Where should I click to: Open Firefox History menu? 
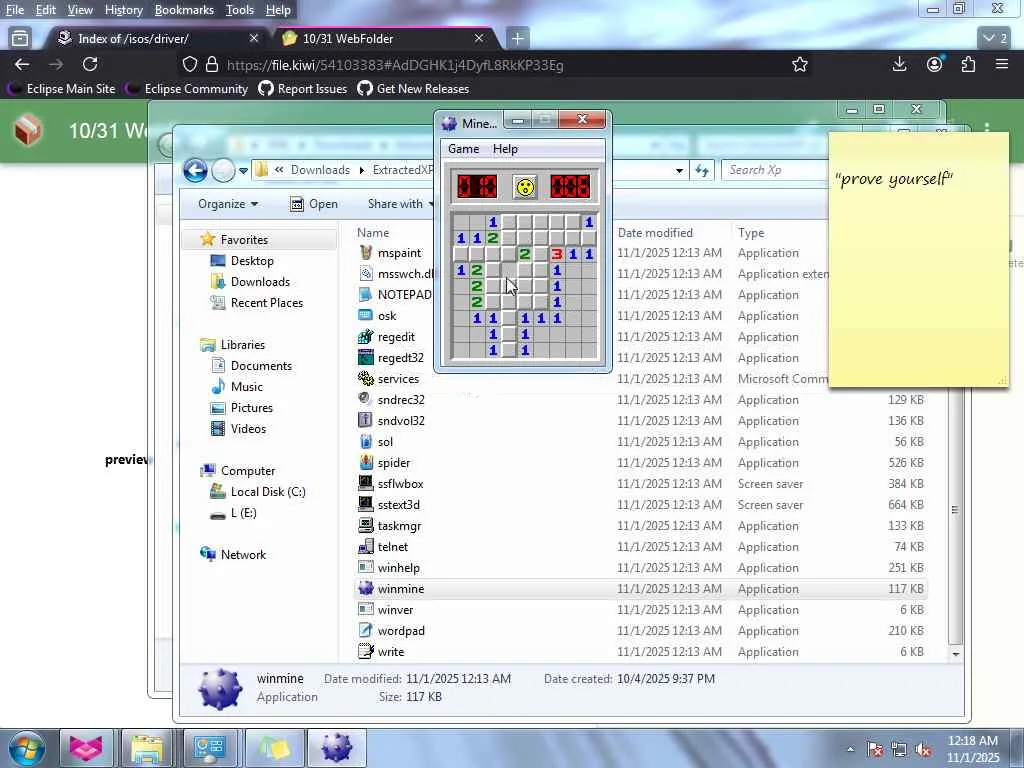point(123,10)
